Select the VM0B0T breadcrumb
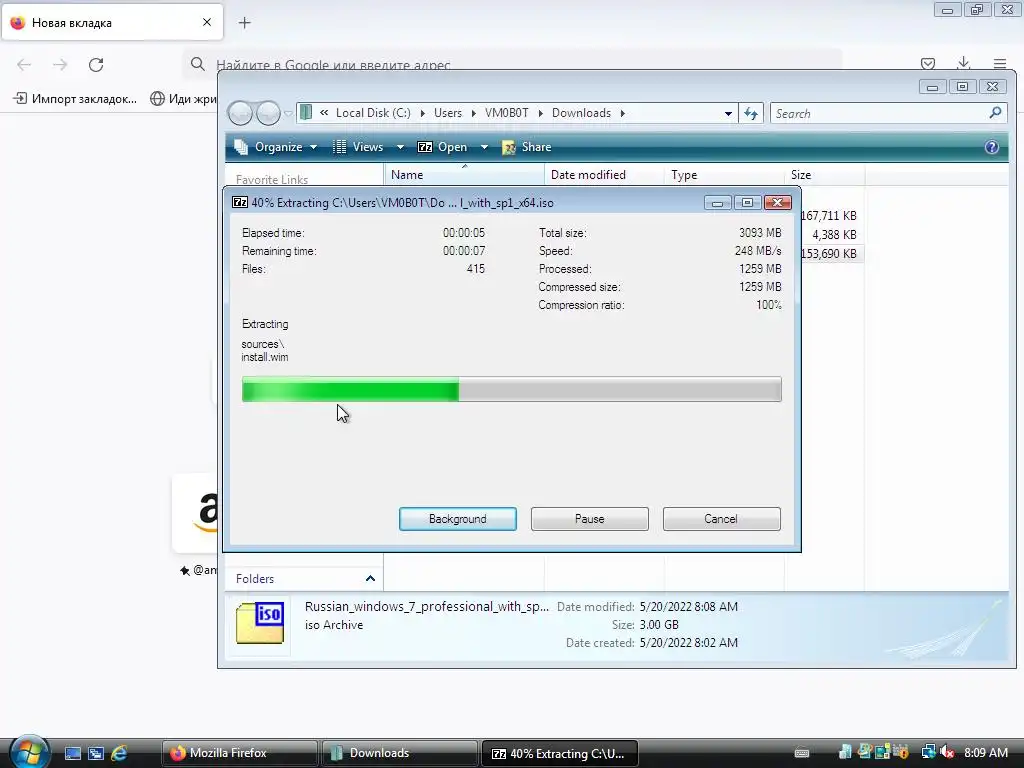Viewport: 1024px width, 768px height. [x=506, y=113]
